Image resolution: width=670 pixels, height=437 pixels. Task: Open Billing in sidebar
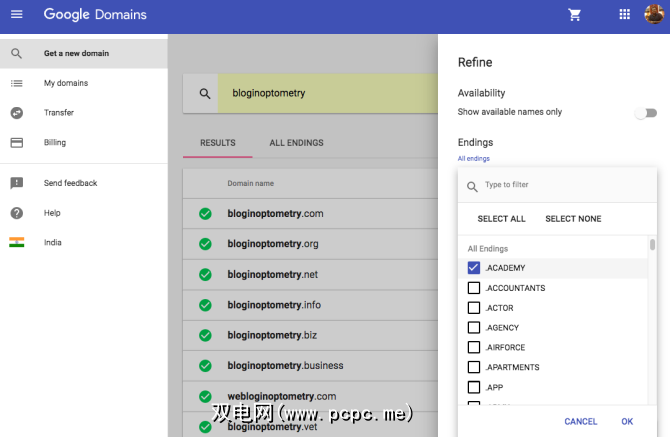[84, 143]
